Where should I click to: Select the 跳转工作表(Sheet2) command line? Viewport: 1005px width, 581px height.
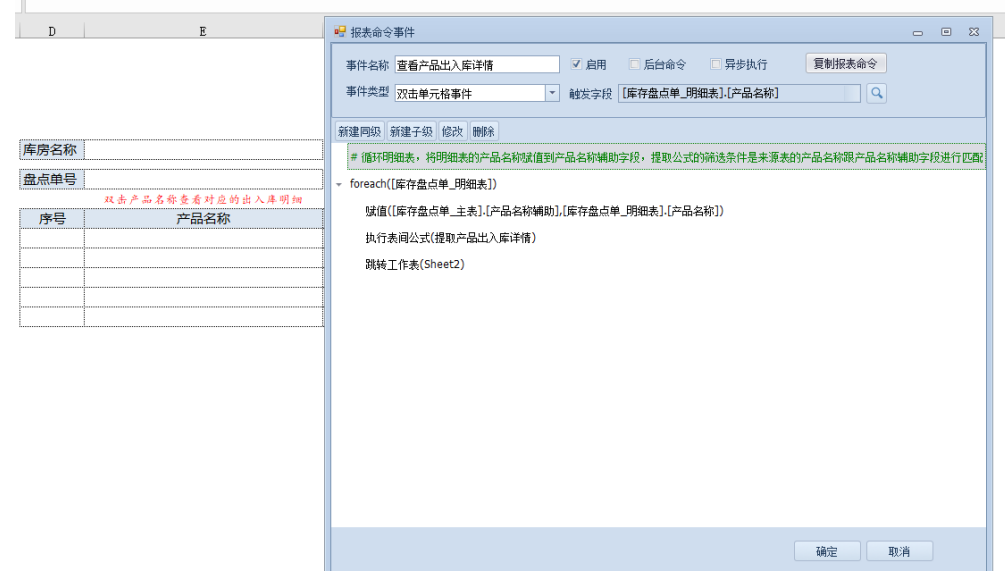coord(415,265)
